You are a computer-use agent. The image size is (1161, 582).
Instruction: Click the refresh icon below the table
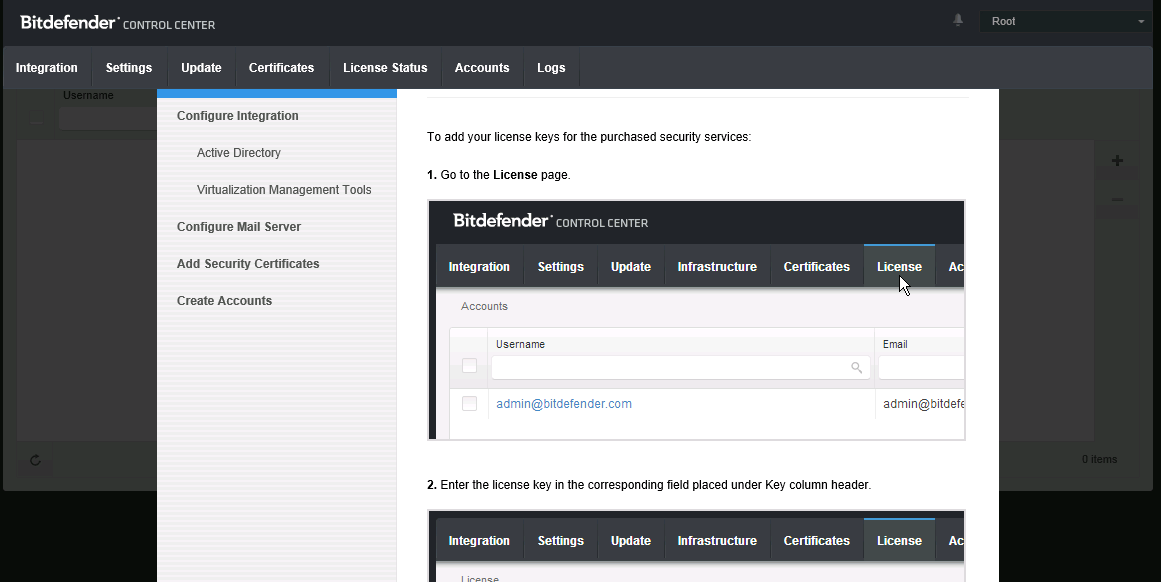point(35,460)
